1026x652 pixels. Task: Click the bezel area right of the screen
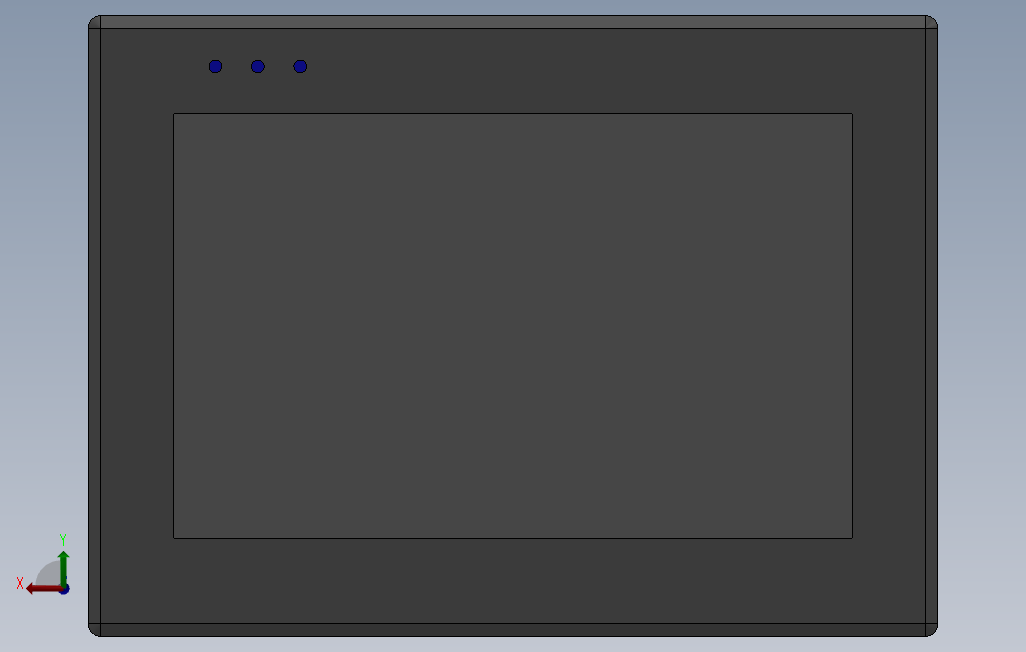(889, 326)
